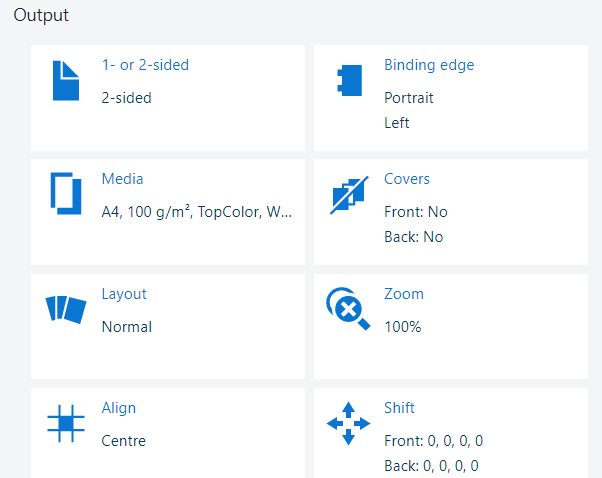Viewport: 602px width, 478px height.
Task: Open the Binding edge setting
Action: [429, 65]
